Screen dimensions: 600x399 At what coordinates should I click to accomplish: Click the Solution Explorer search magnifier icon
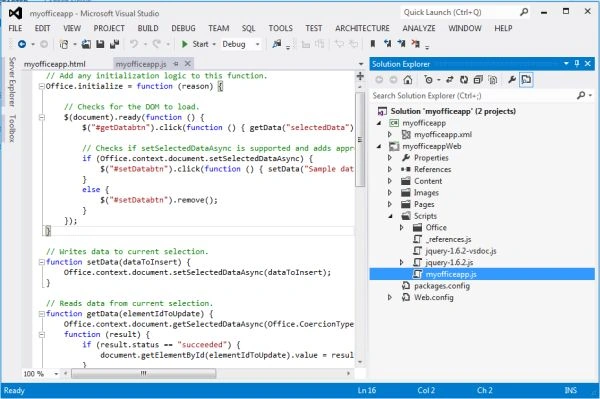(x=581, y=95)
